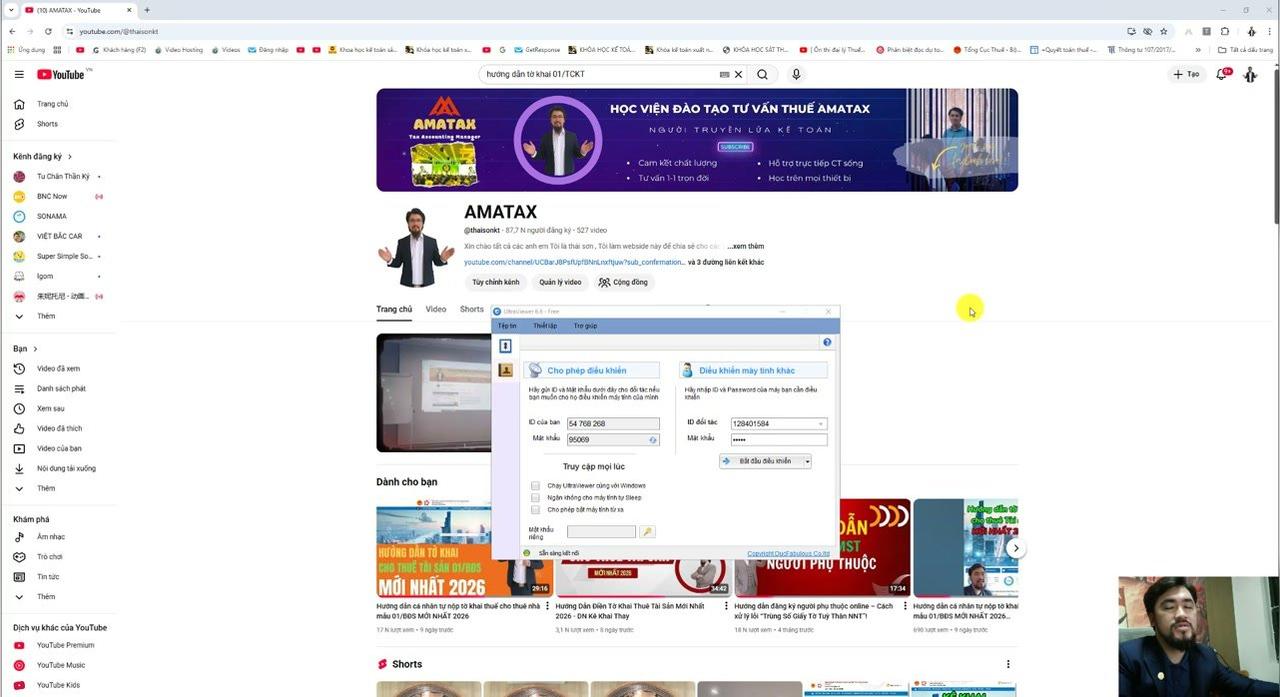The width and height of the screenshot is (1280, 697).
Task: Switch to channel Shorts tab
Action: 472,309
